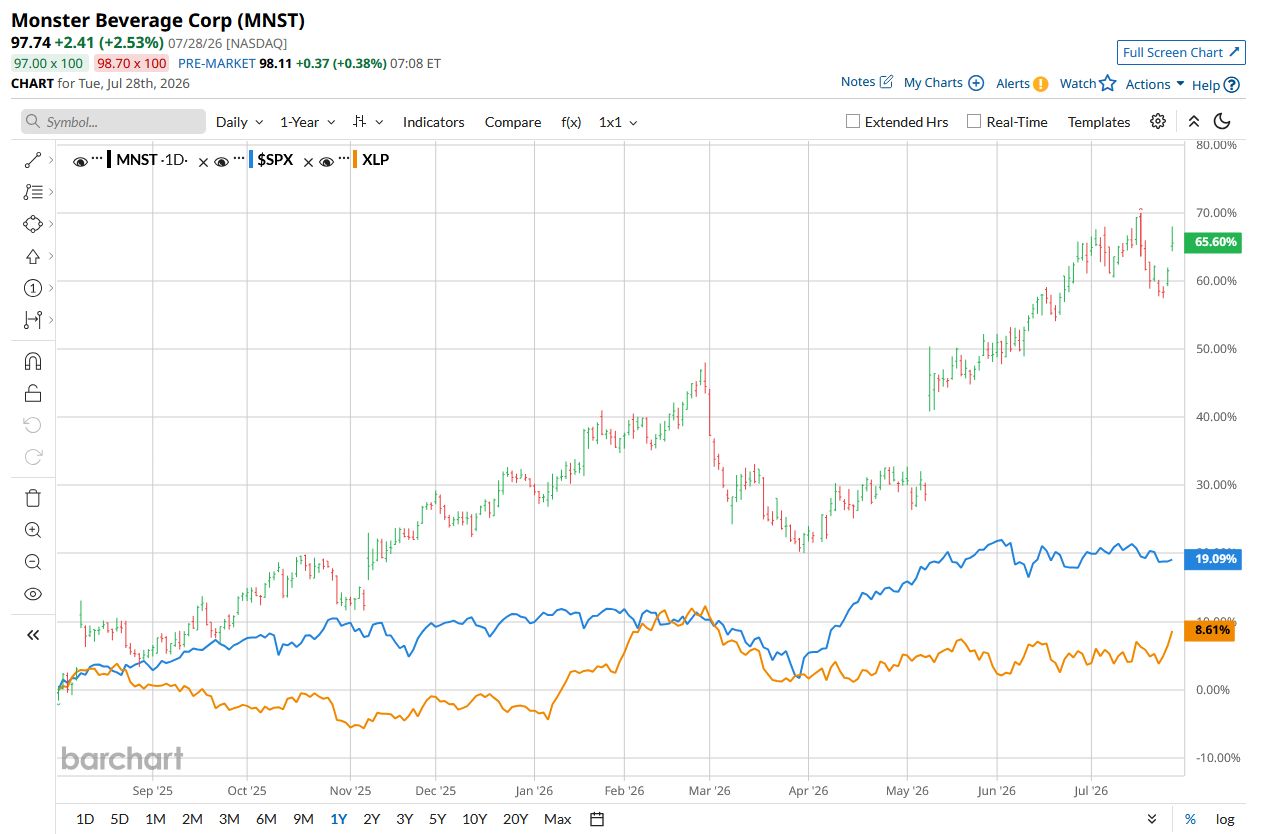
Task: Open the f(x) expressions button
Action: (x=571, y=122)
